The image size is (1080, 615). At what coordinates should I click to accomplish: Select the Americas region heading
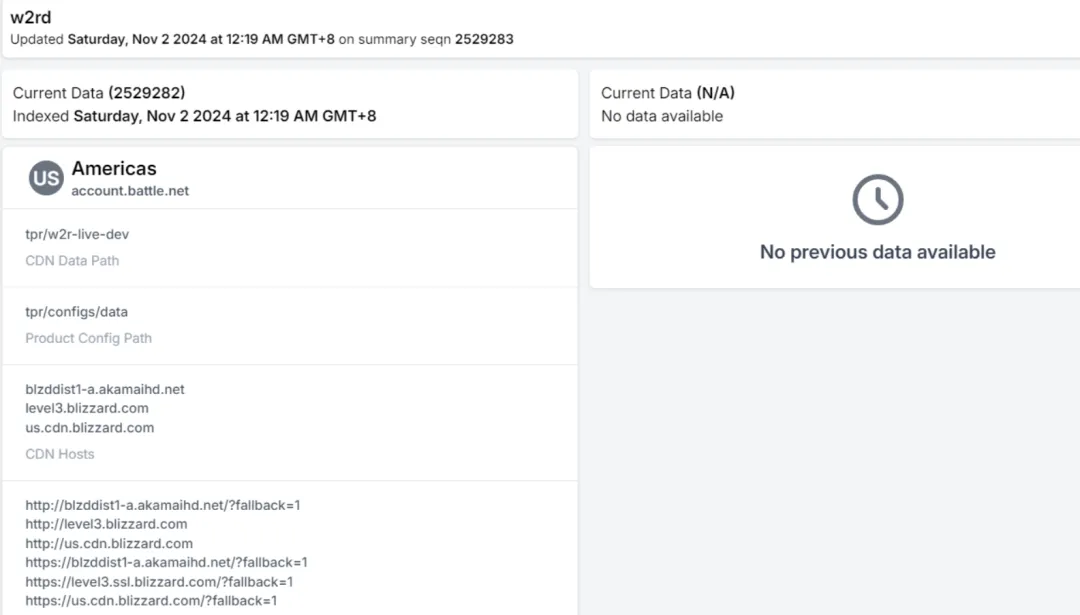pos(114,169)
